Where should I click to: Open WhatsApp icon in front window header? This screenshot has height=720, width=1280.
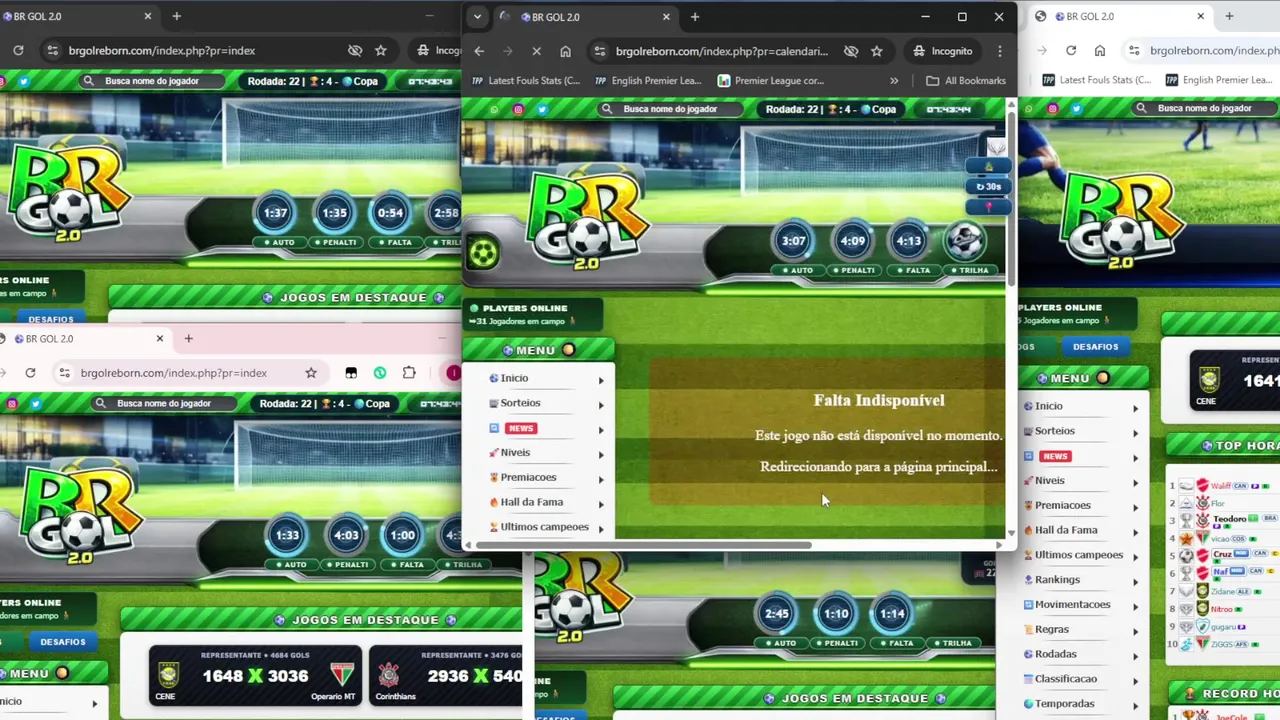(494, 109)
